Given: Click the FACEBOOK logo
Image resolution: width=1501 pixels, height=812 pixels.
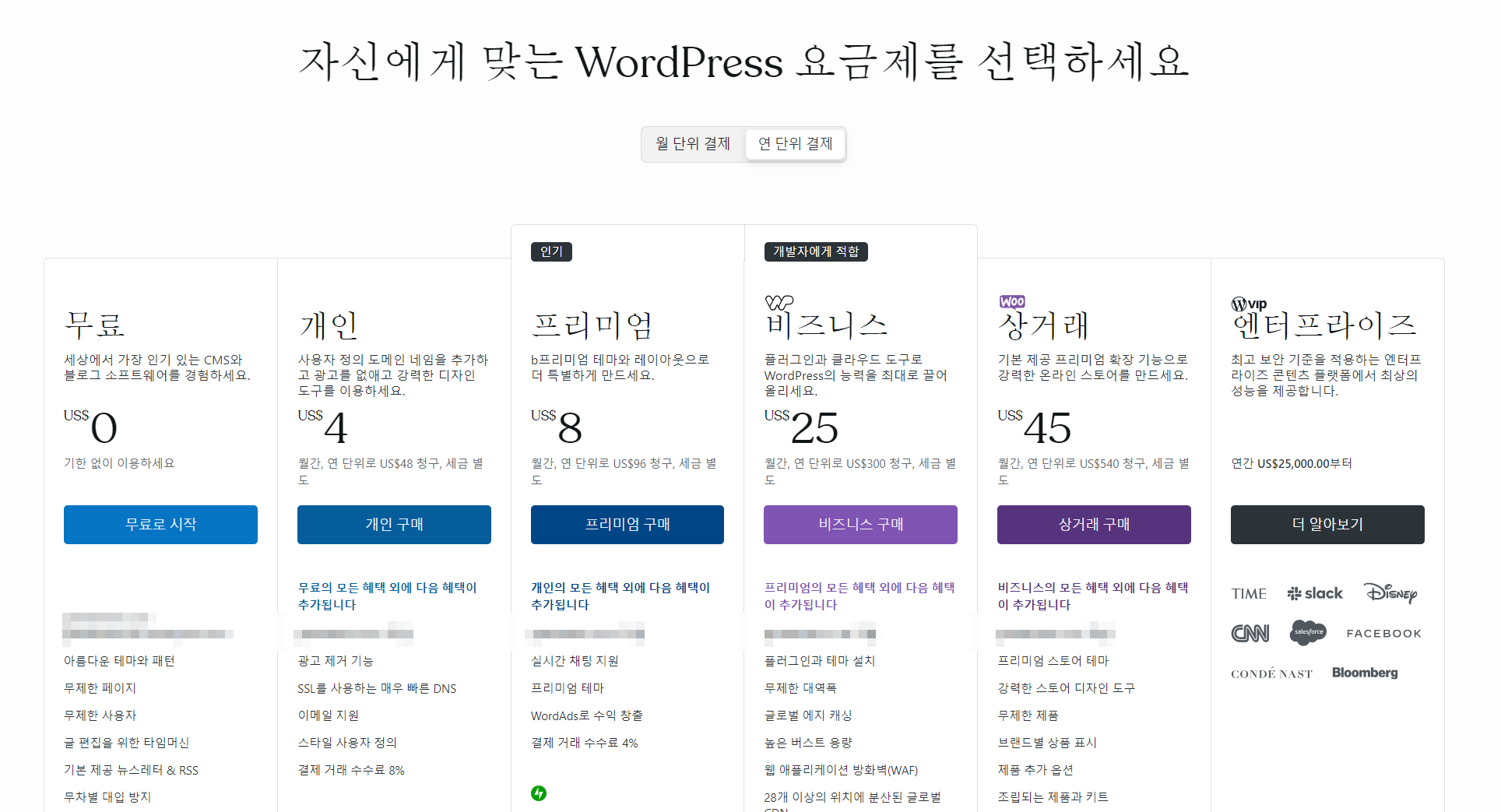Looking at the screenshot, I should pos(1384,634).
